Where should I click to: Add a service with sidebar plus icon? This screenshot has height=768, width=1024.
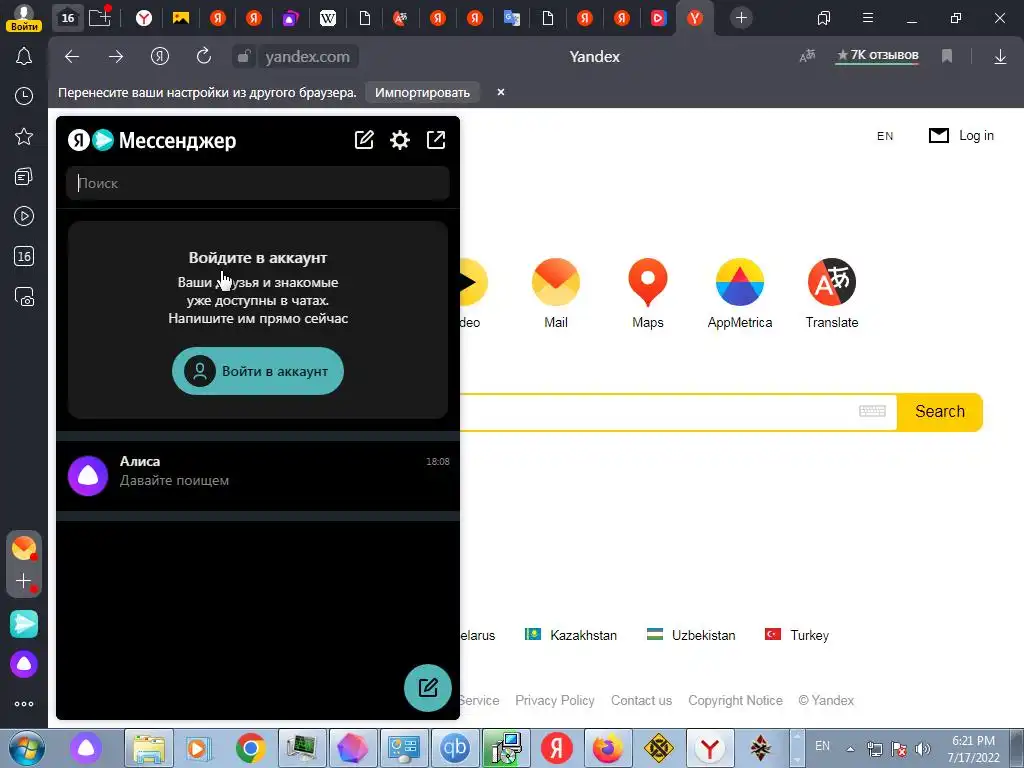coord(24,581)
